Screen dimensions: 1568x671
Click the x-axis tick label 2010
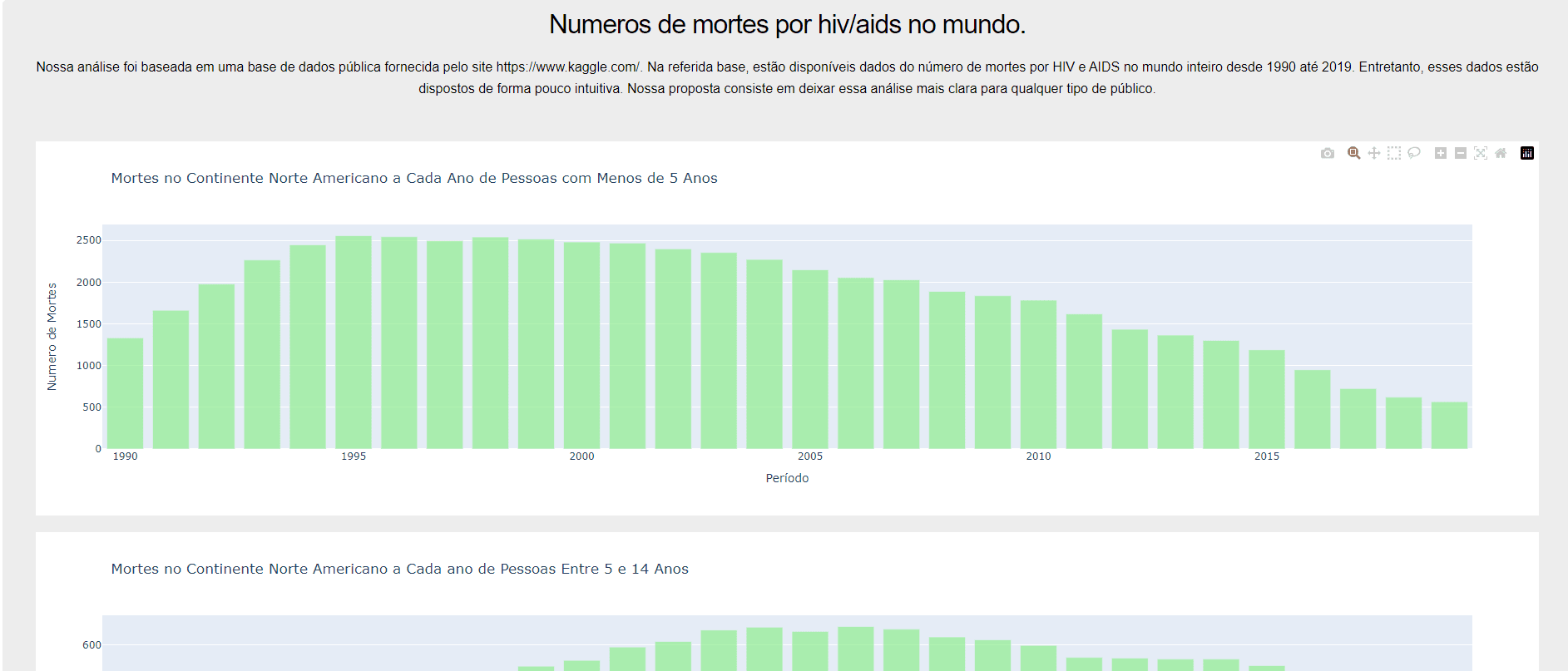1038,456
